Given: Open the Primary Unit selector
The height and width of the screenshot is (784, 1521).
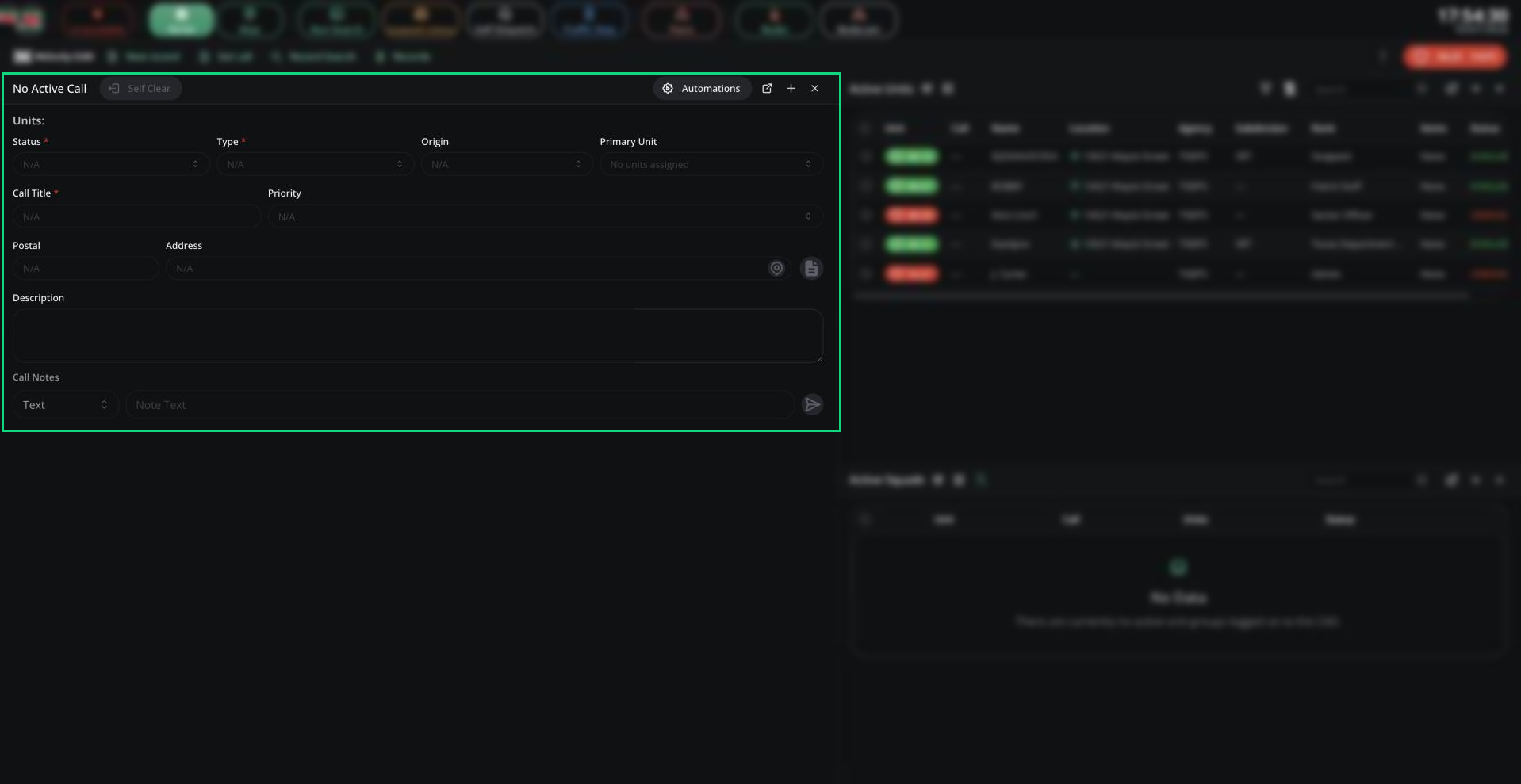Looking at the screenshot, I should 711,164.
